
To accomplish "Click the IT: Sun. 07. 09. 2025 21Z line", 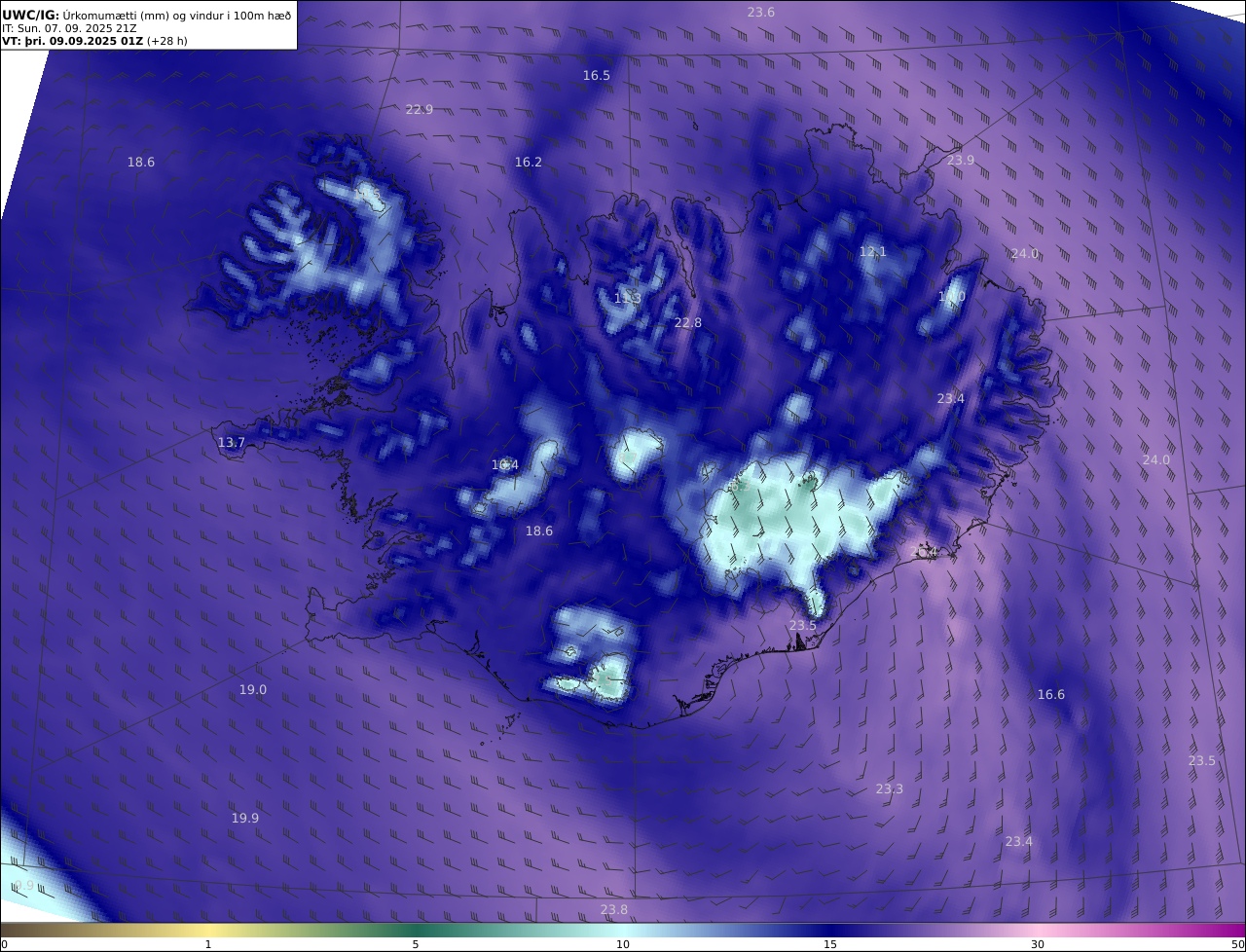I will pos(69,28).
